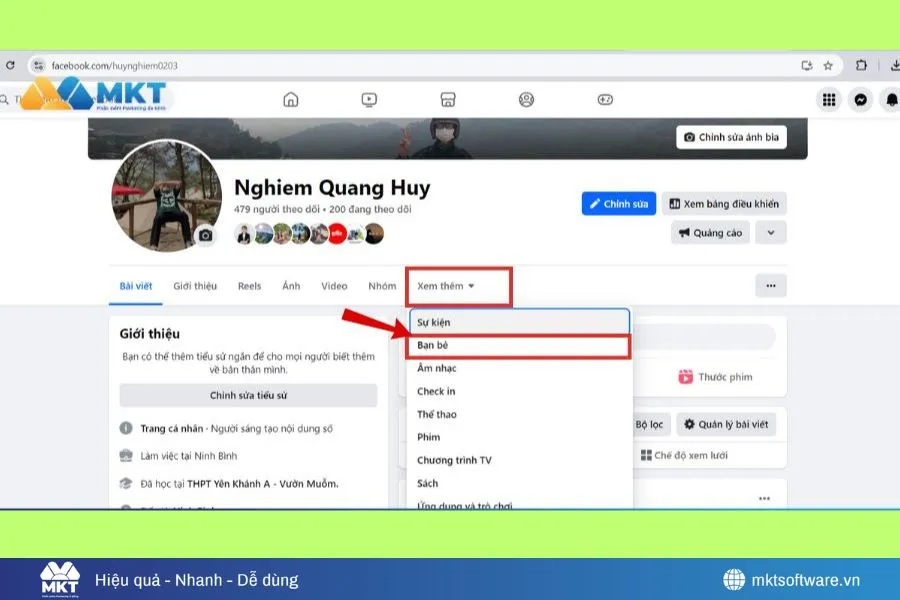The width and height of the screenshot is (900, 600).
Task: Open the three-dot options menu near profile tabs
Action: tap(770, 285)
